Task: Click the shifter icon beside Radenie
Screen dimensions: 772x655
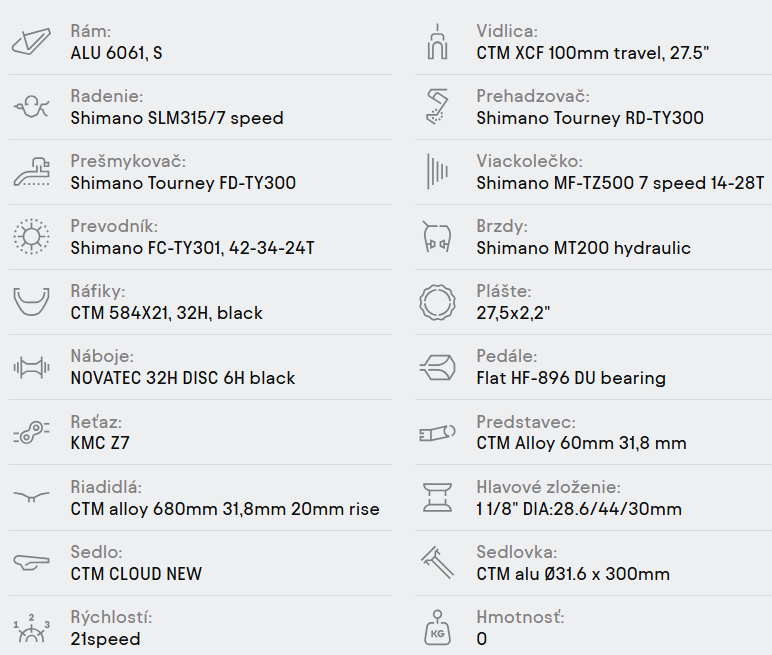Action: pos(32,107)
